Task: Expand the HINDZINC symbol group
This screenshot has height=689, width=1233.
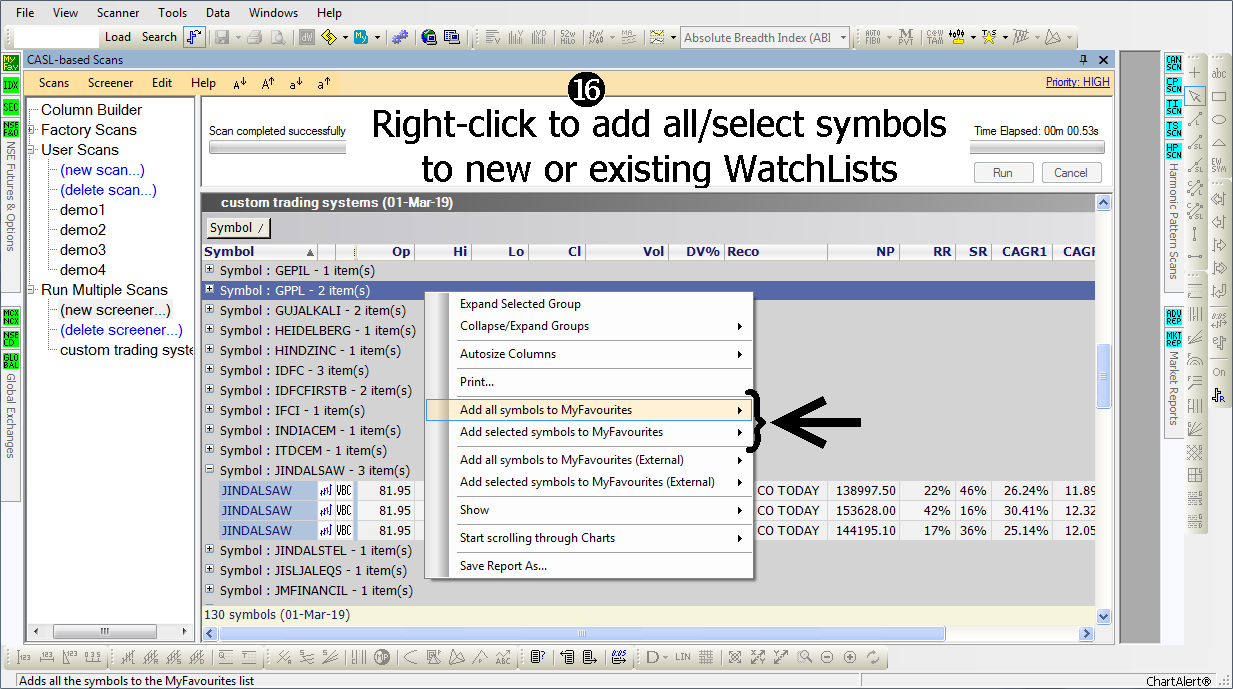Action: click(209, 350)
